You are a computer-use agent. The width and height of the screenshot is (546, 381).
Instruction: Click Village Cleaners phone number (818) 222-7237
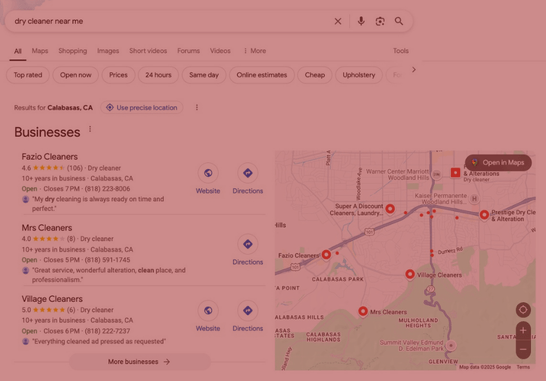107,331
